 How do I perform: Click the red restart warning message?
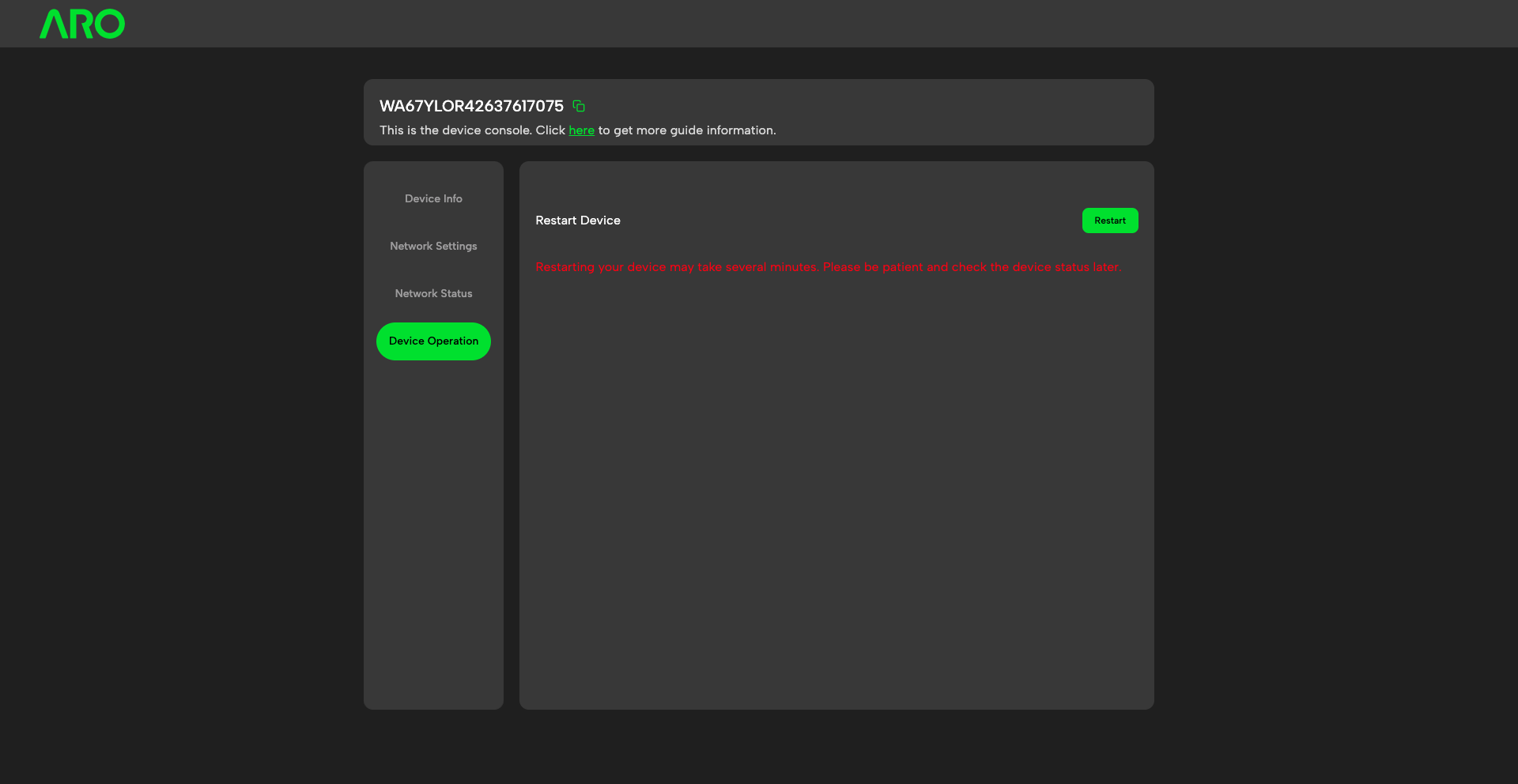click(x=828, y=267)
